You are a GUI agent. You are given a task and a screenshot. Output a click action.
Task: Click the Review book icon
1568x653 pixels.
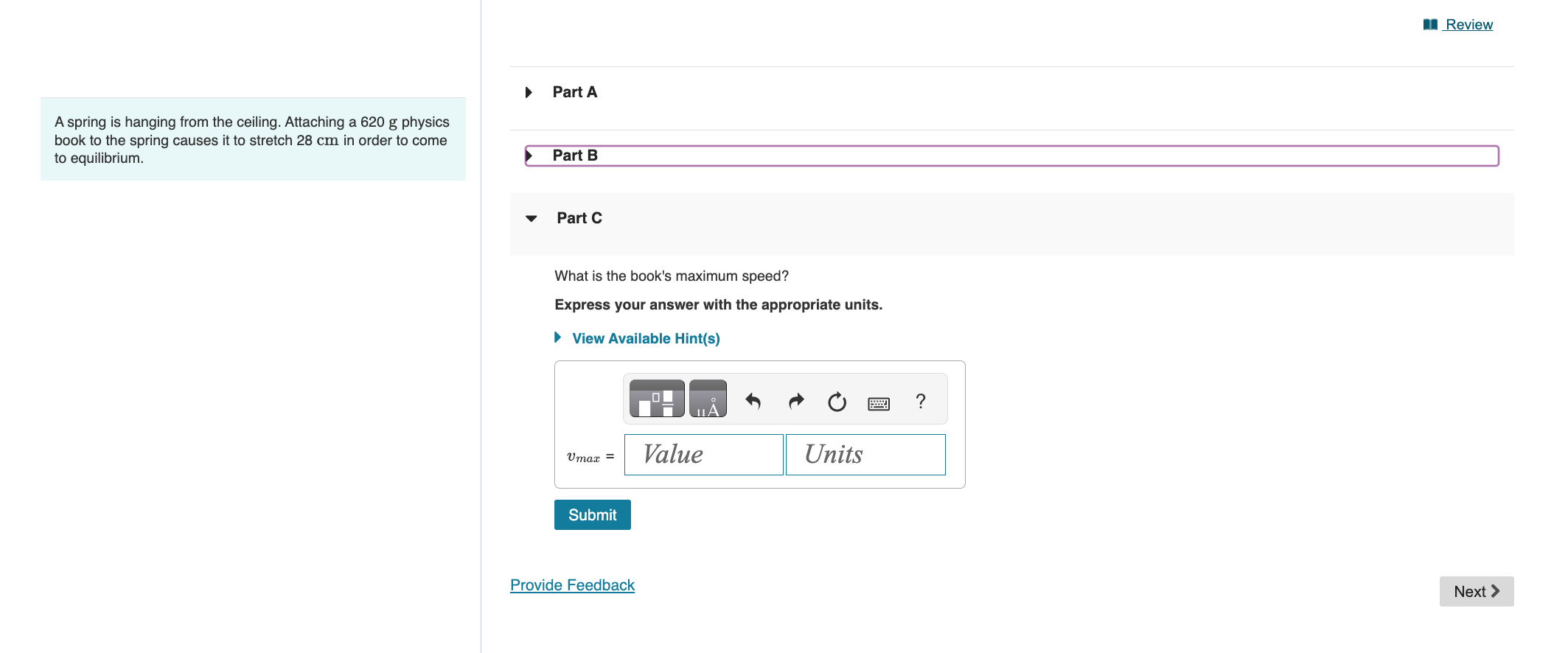(1430, 24)
